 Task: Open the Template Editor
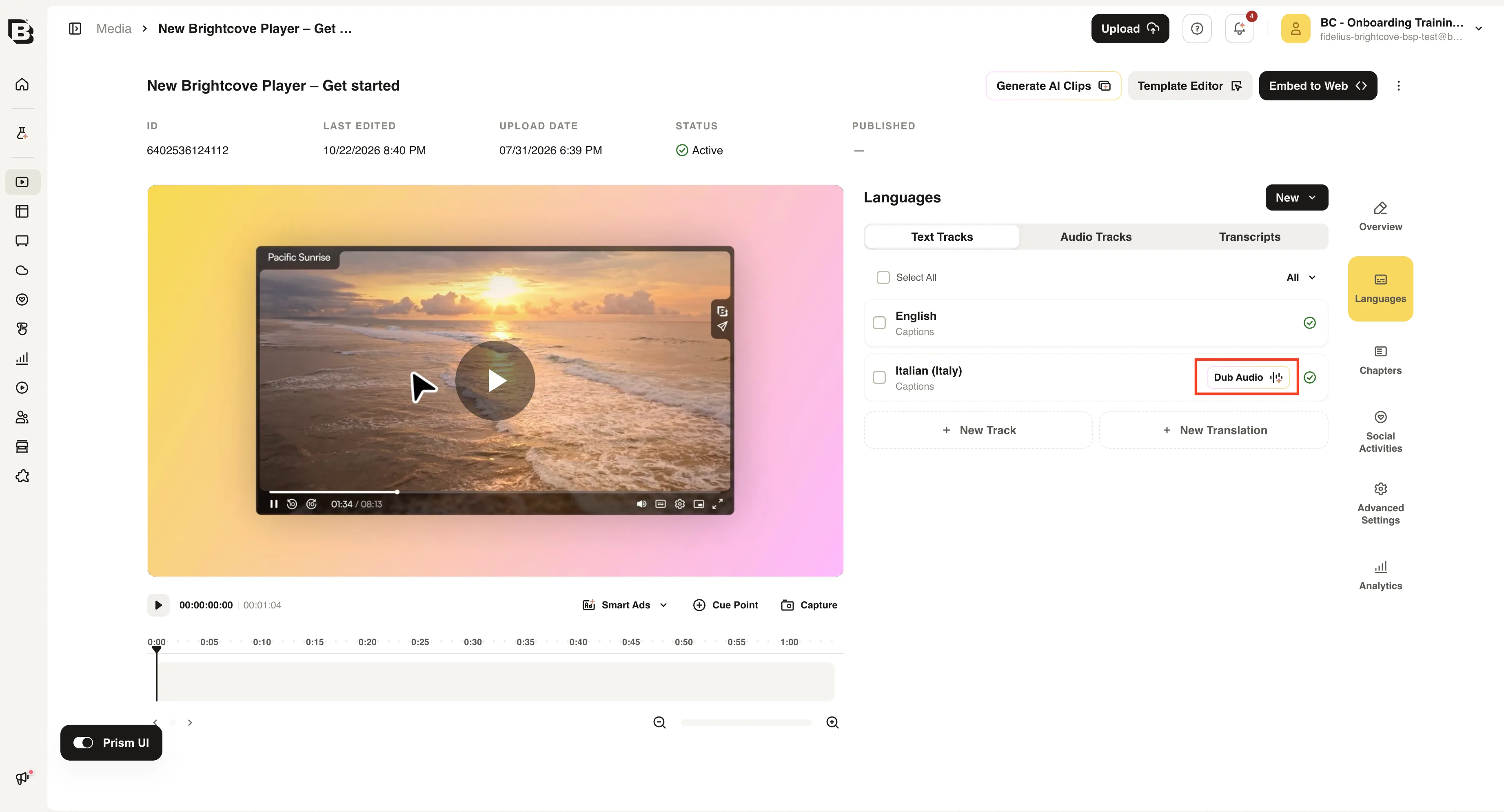[1189, 86]
